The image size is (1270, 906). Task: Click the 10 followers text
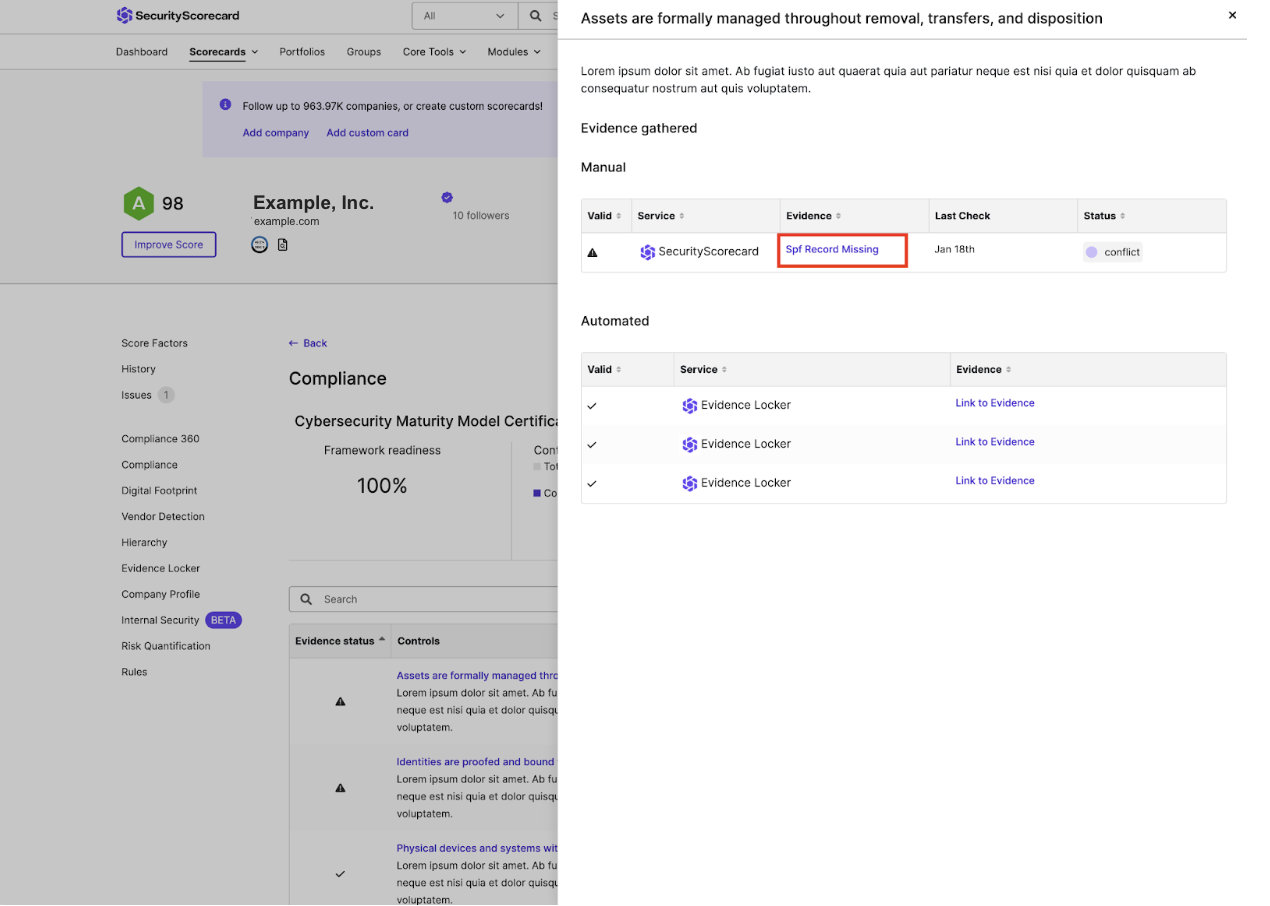coord(481,215)
